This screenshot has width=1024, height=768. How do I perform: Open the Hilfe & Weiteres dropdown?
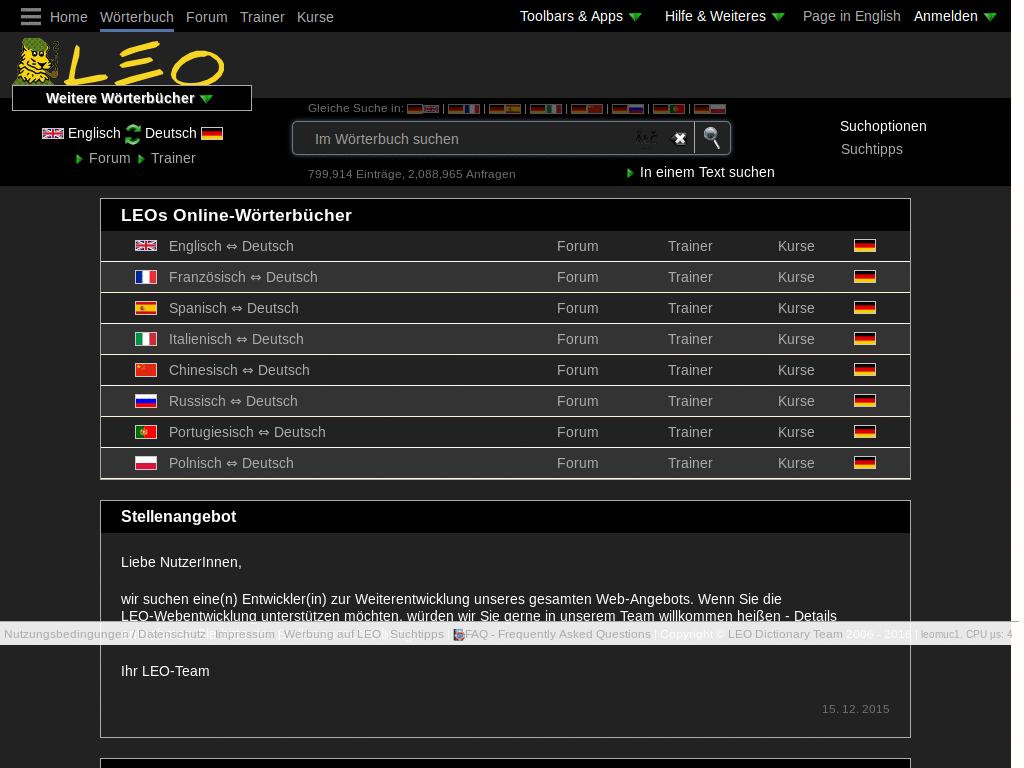pyautogui.click(x=724, y=16)
